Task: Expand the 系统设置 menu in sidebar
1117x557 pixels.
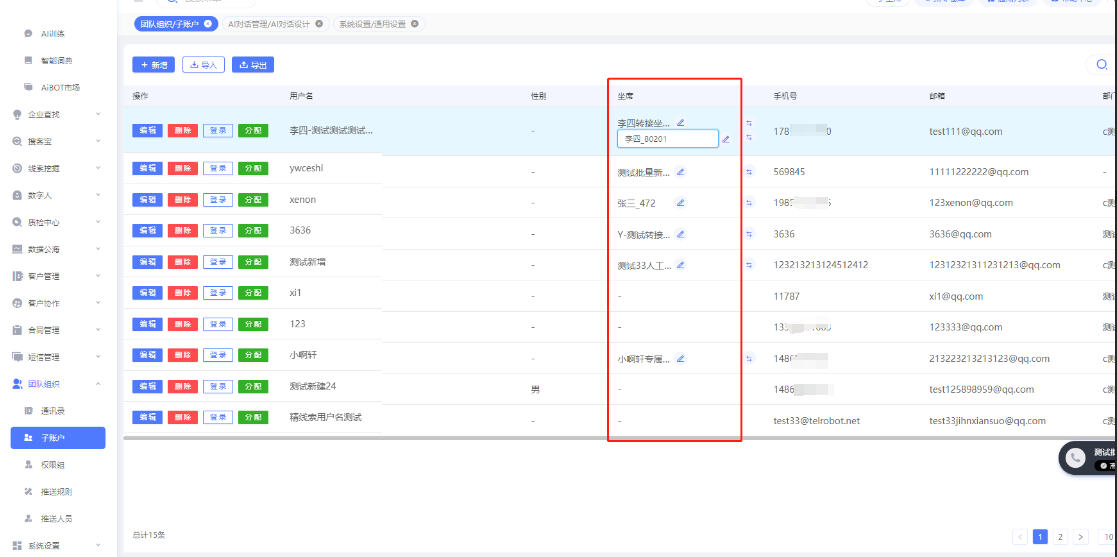Action: click(58, 546)
